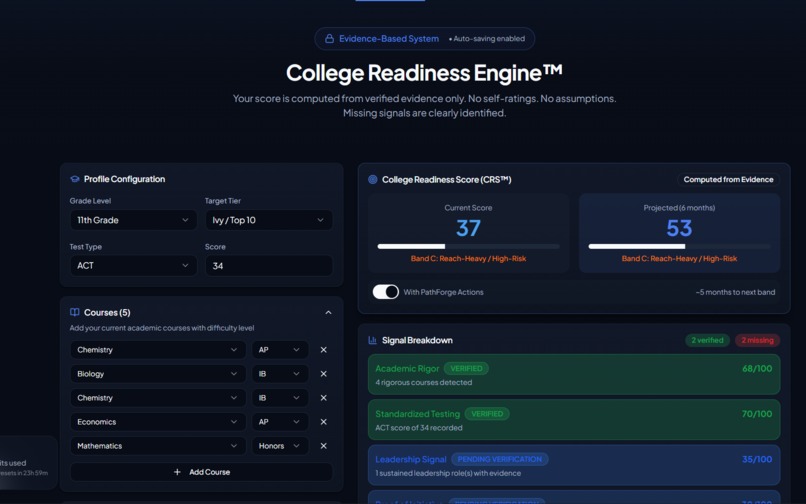Open the Grade Level dropdown showing 11th Grade
The height and width of the screenshot is (504, 806).
[133, 220]
